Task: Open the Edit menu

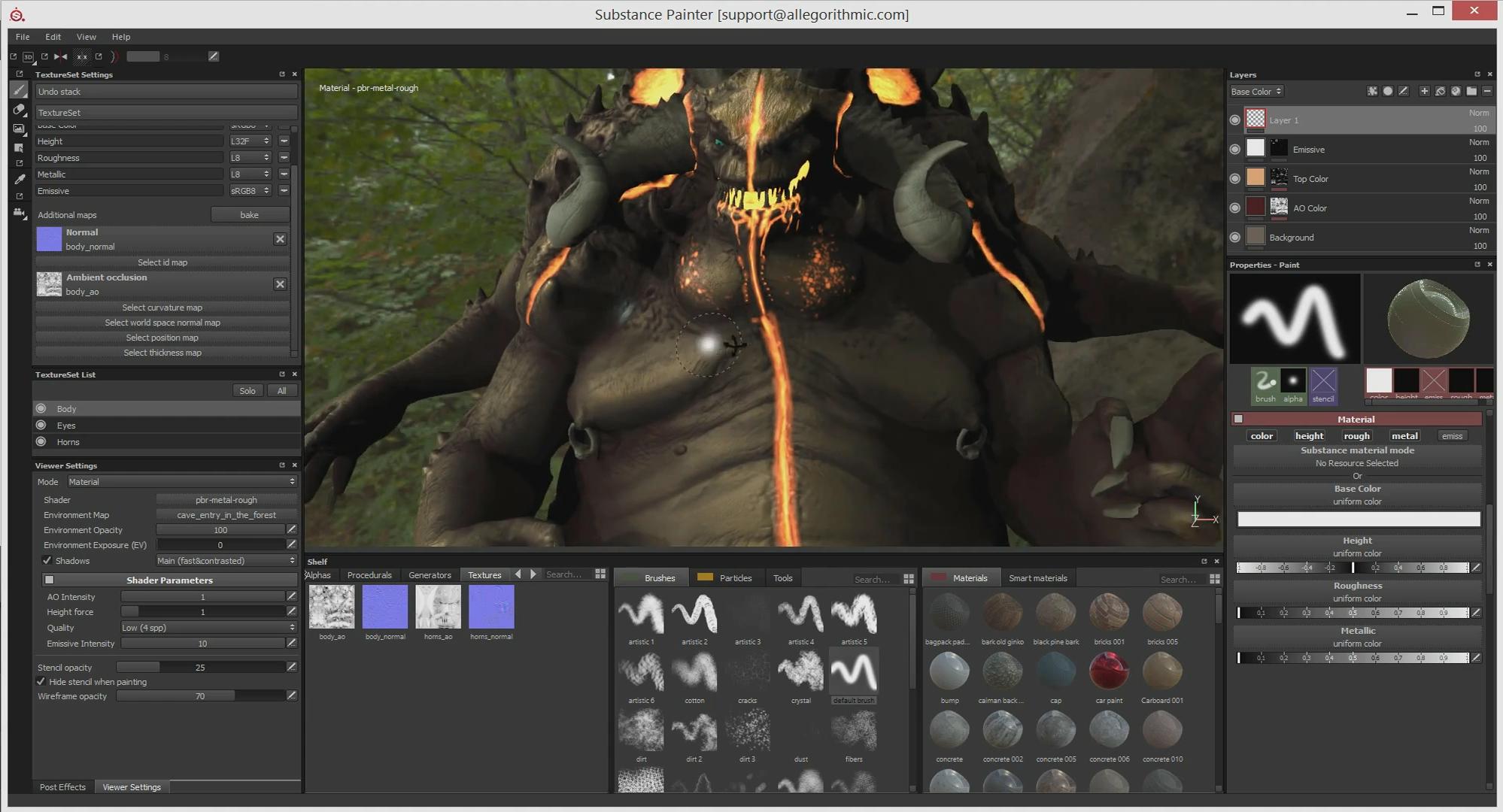Action: tap(53, 37)
